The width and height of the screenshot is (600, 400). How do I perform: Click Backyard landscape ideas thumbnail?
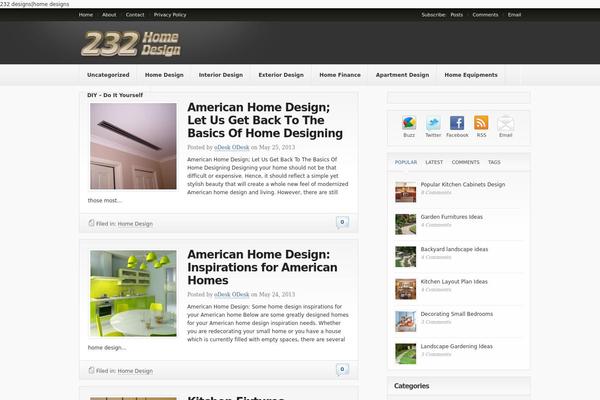[x=406, y=256]
